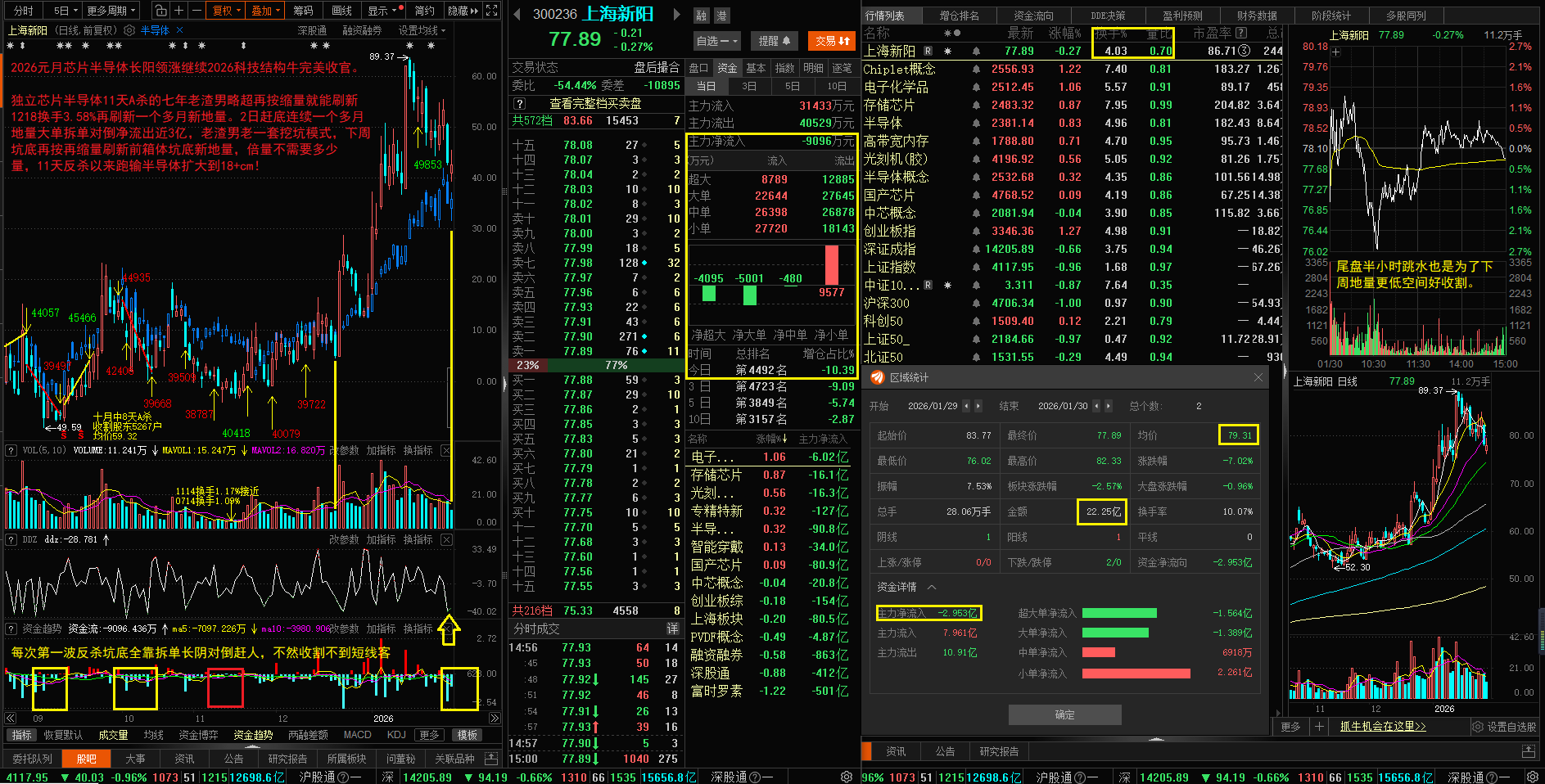Open the 抓牛机会在这里>> link
The height and width of the screenshot is (784, 1545).
[x=1383, y=727]
